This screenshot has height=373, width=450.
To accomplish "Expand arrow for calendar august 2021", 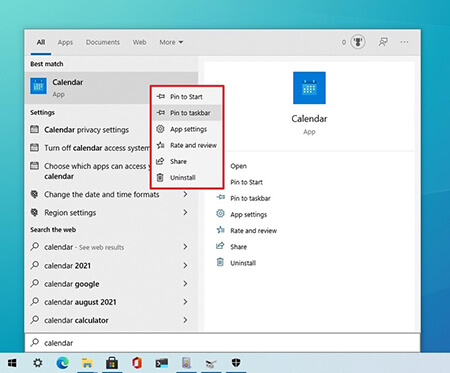I will coord(185,302).
